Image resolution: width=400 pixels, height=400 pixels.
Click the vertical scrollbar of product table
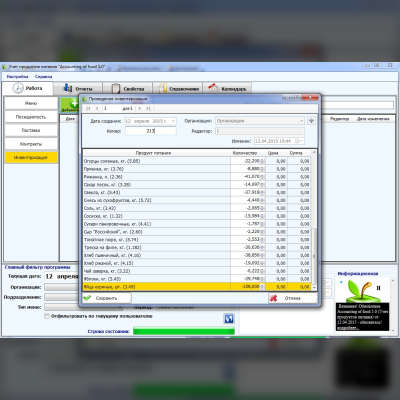[x=314, y=220]
